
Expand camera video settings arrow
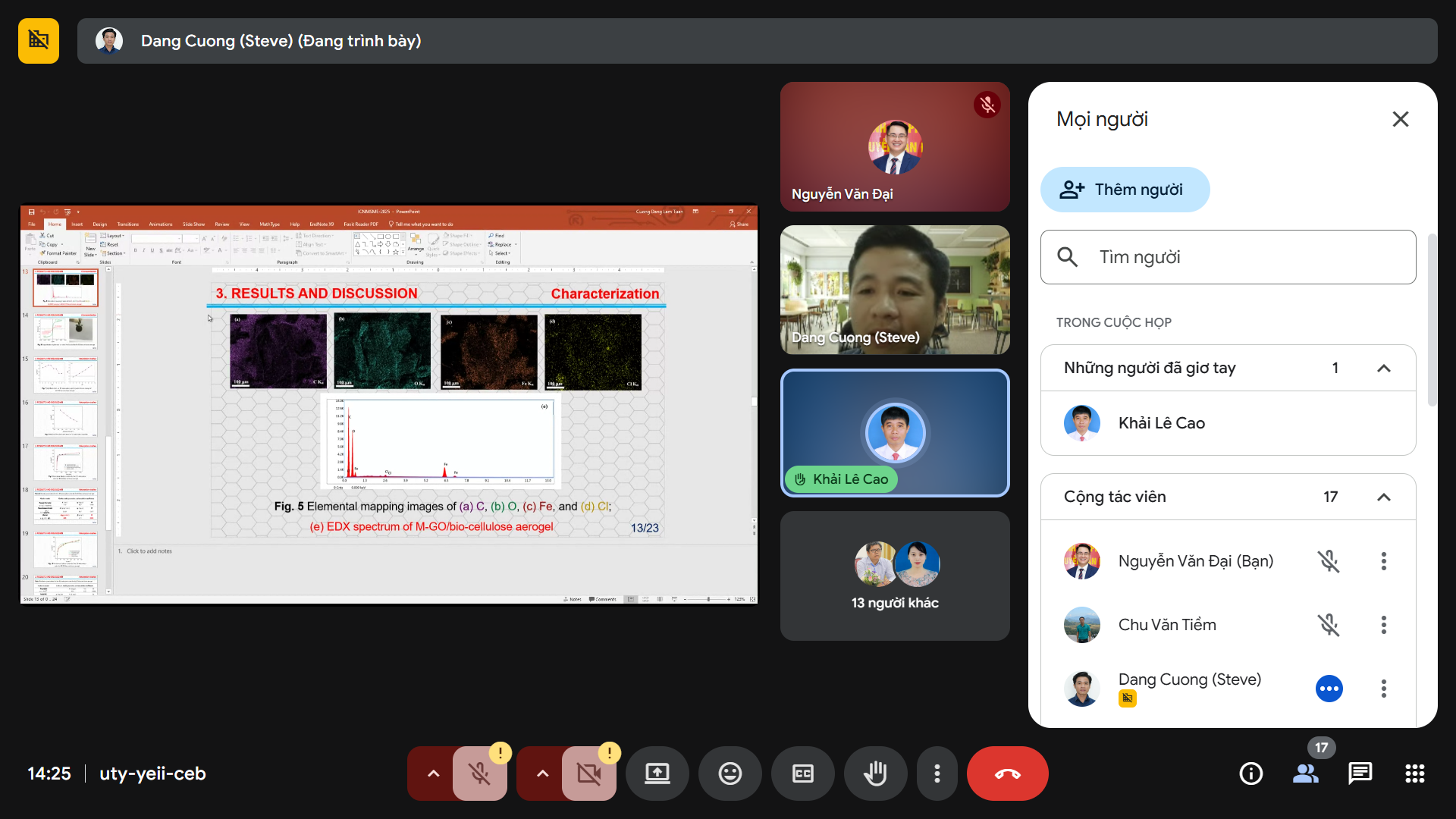click(x=542, y=773)
